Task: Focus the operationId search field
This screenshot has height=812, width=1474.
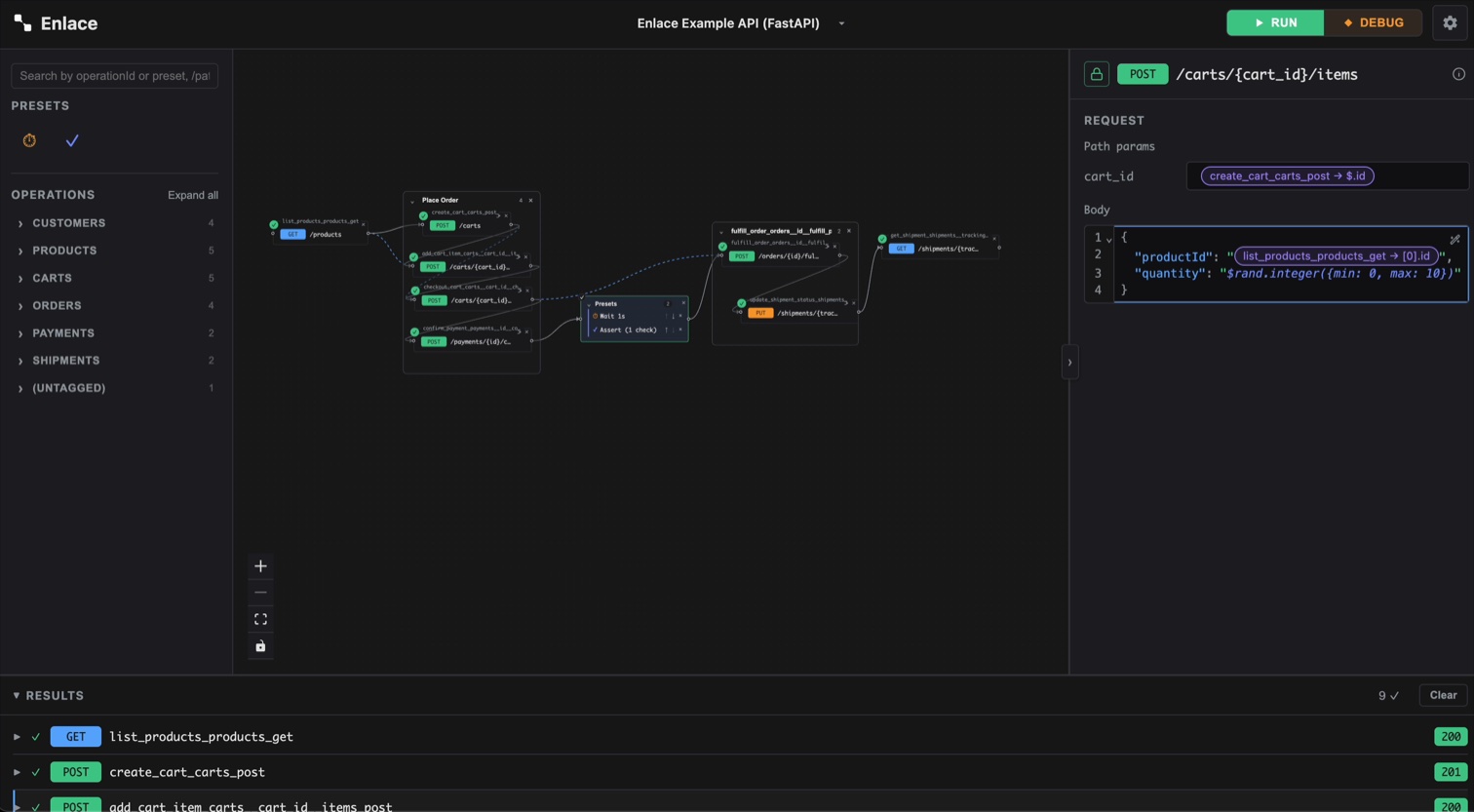Action: (114, 75)
